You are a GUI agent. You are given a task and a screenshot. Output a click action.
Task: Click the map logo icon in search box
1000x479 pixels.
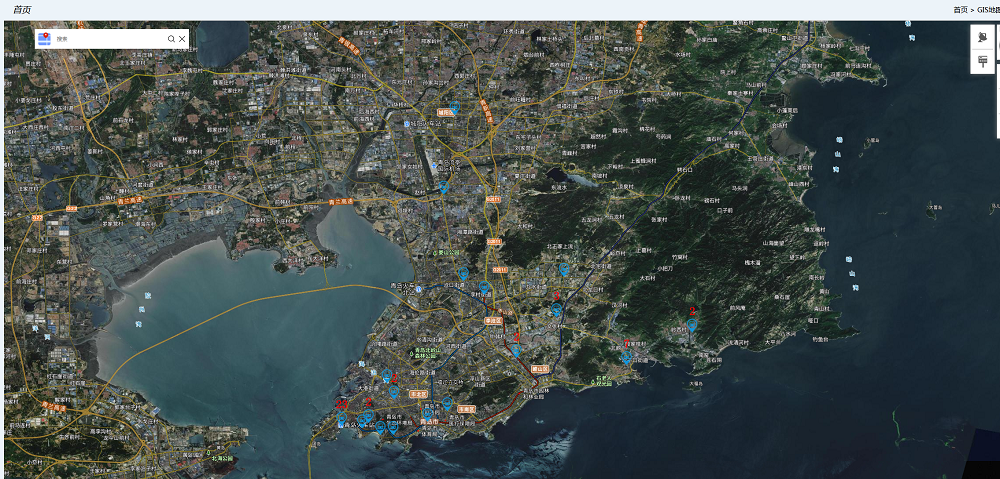[x=44, y=39]
